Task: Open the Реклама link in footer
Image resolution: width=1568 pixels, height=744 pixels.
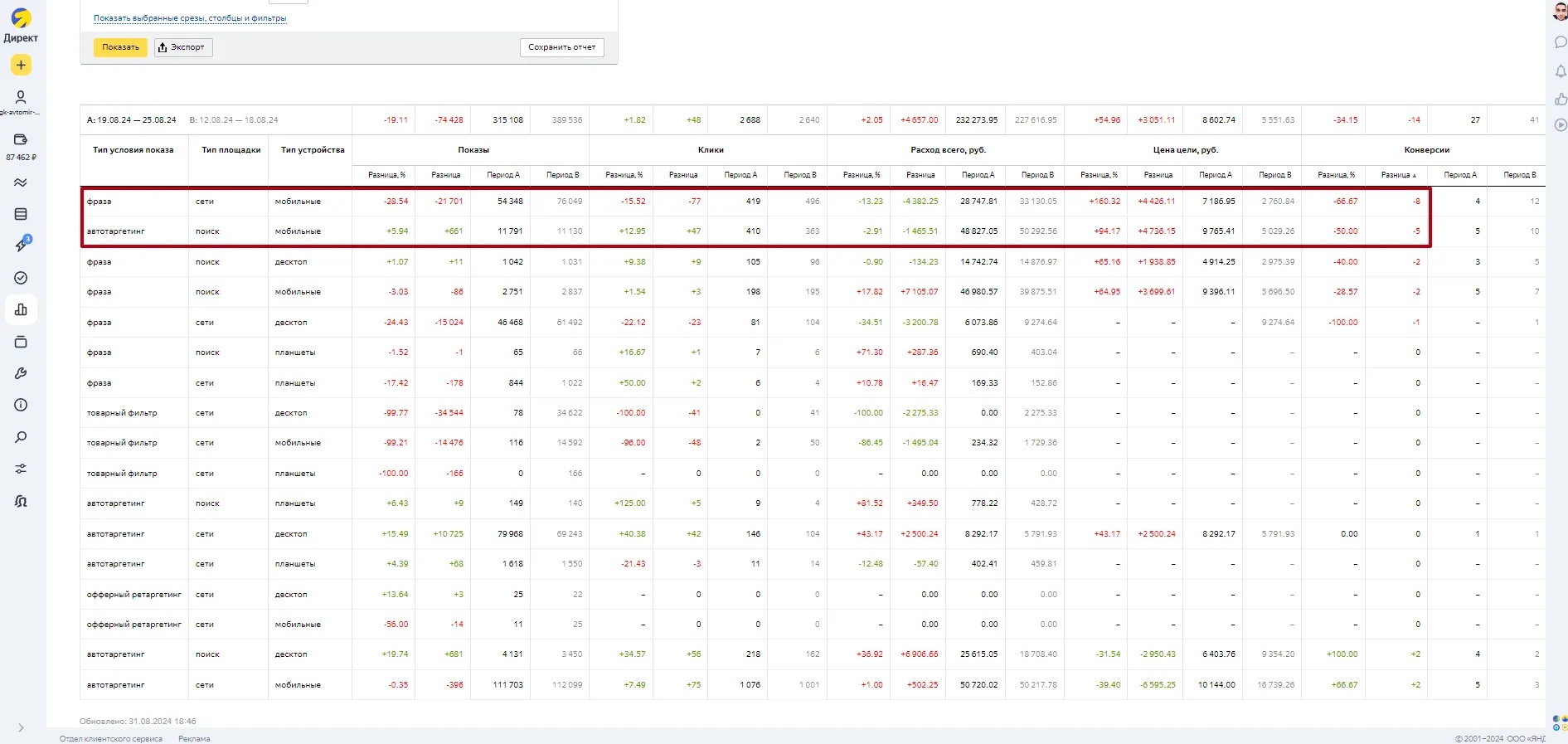Action: point(194,738)
